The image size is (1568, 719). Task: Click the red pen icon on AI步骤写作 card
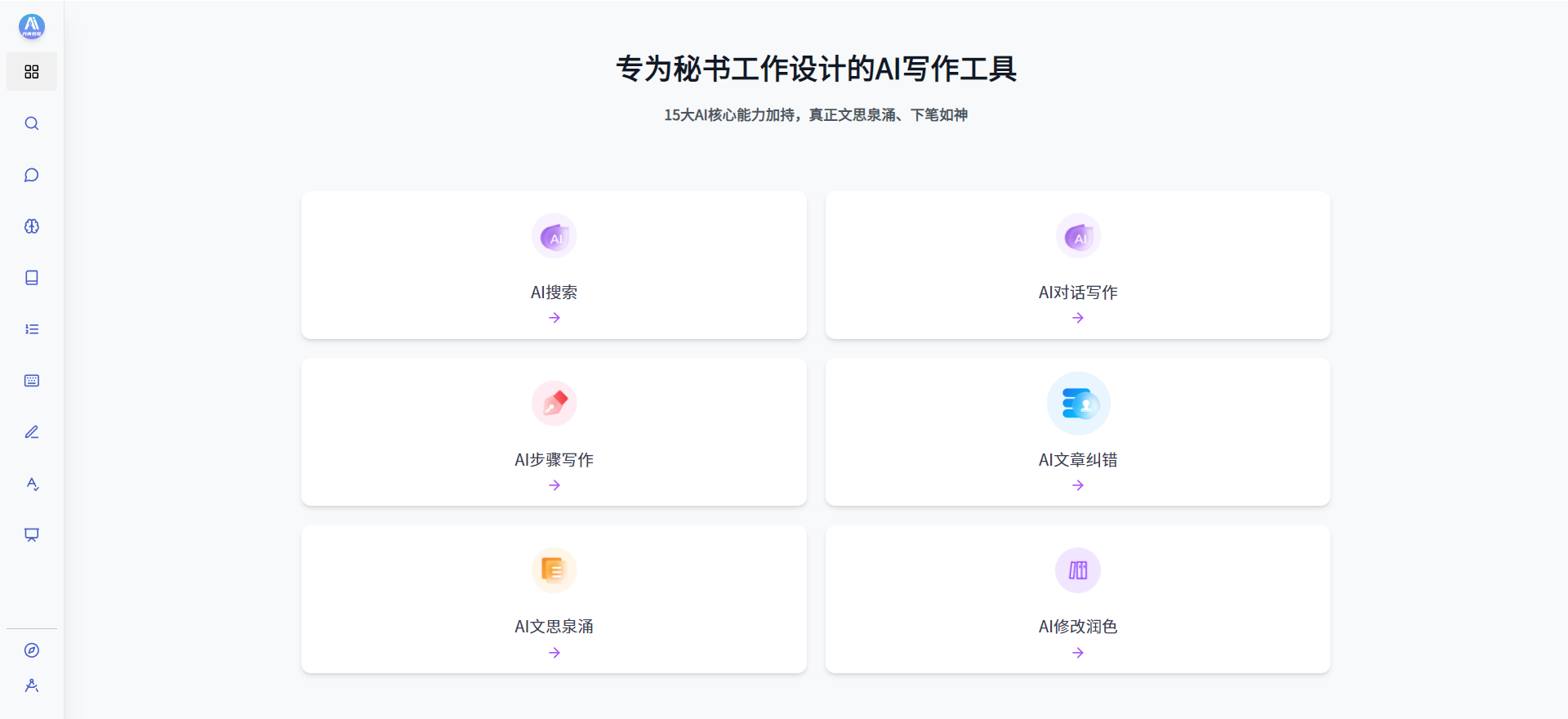click(x=555, y=404)
